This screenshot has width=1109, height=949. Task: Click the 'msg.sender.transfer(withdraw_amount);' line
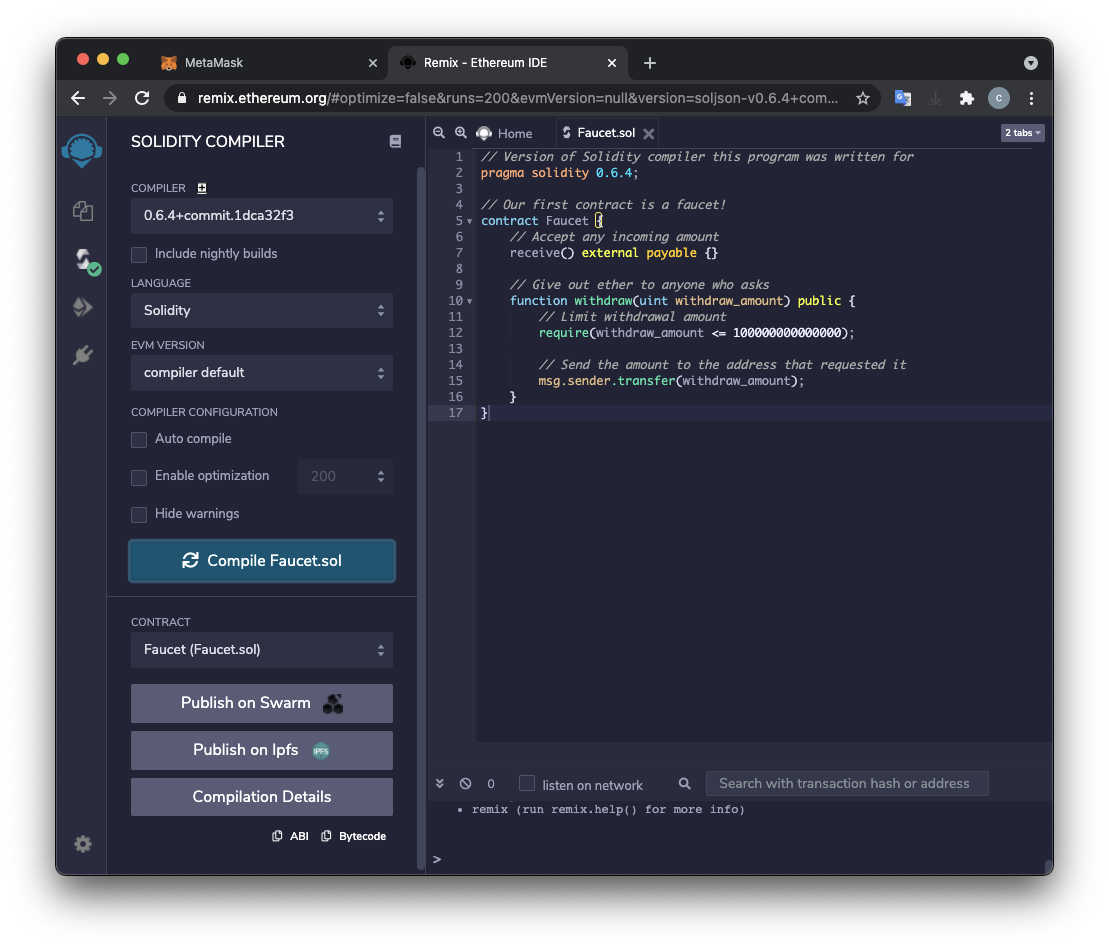pos(671,381)
